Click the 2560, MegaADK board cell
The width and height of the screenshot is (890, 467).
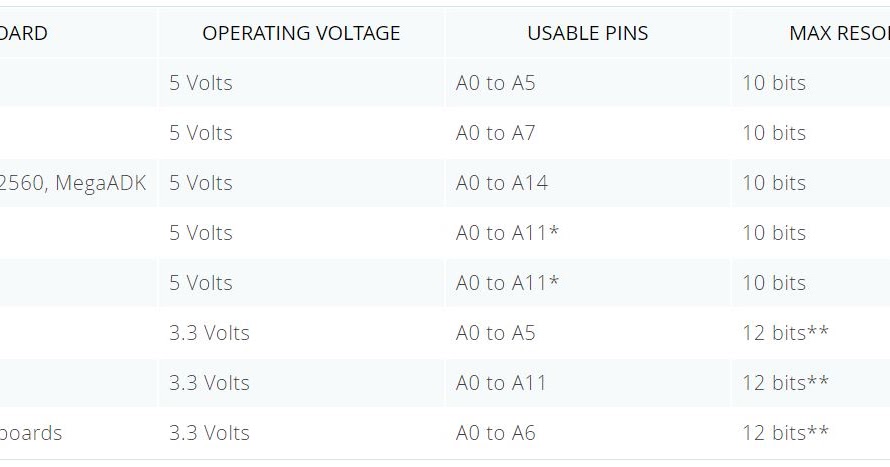[74, 183]
